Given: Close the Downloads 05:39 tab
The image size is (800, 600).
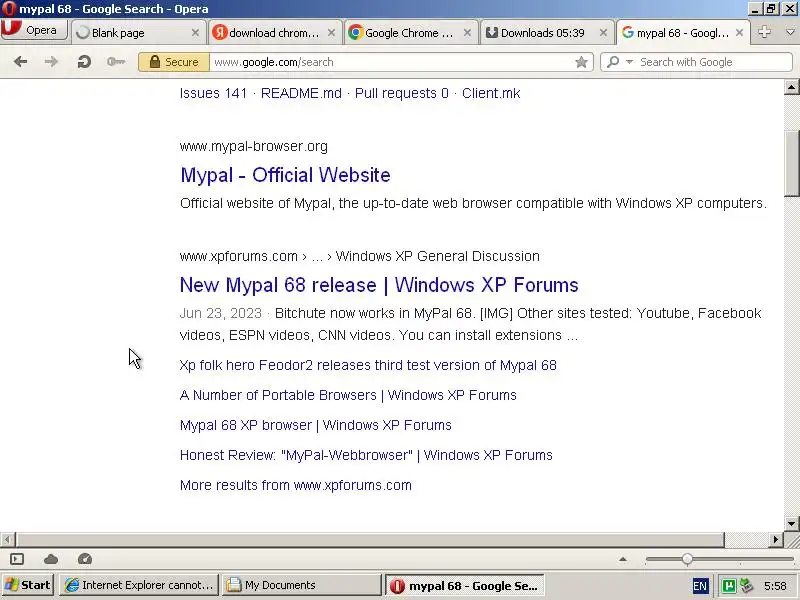Looking at the screenshot, I should coord(603,33).
